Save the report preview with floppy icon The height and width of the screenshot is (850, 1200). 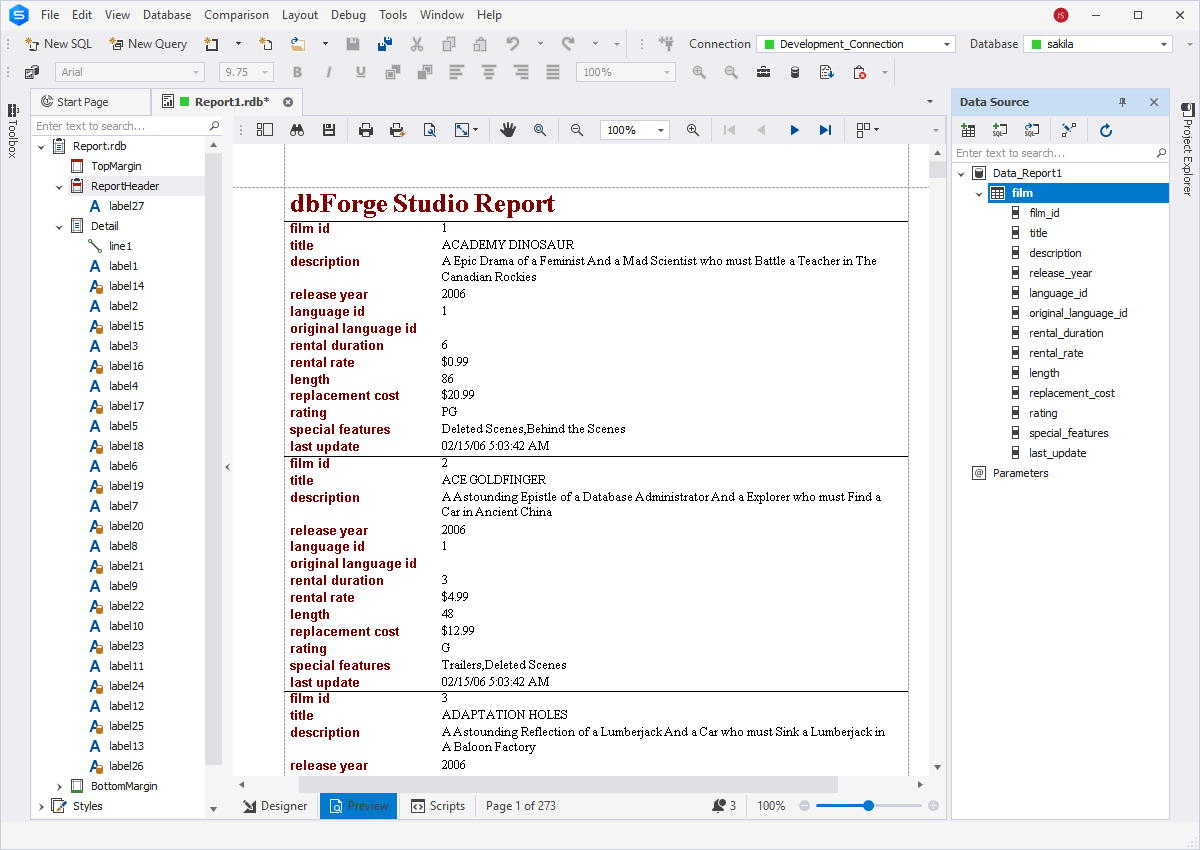[328, 130]
